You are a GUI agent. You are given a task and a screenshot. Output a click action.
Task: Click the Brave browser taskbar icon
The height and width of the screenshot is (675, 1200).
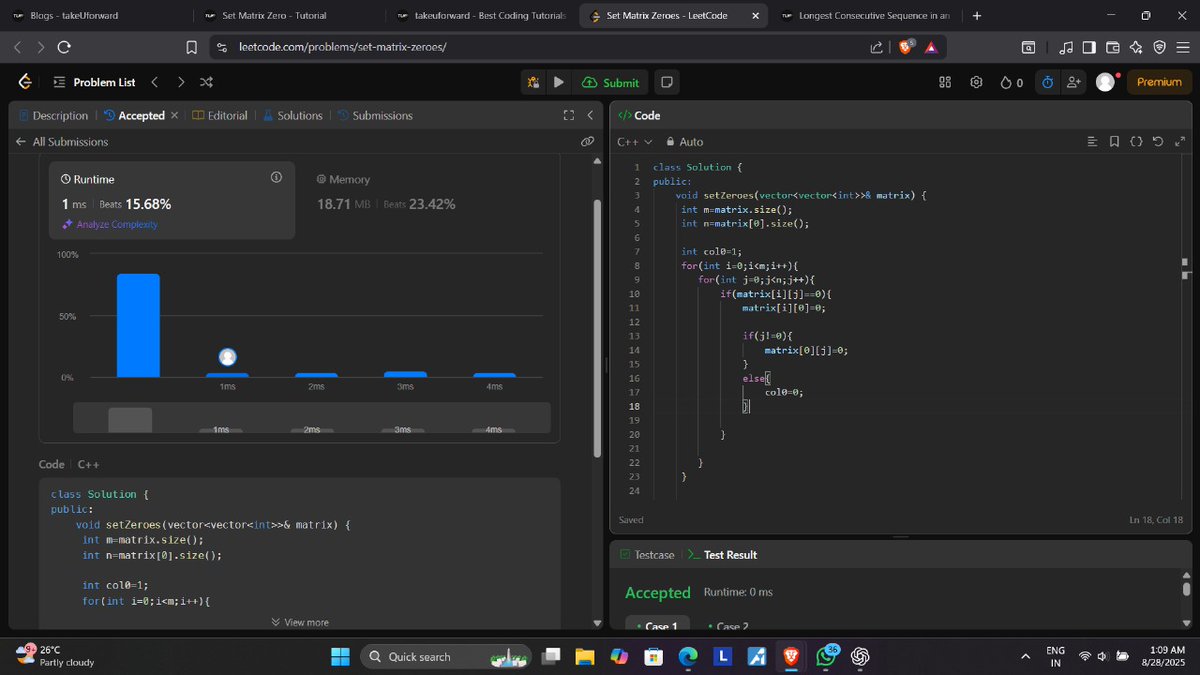point(791,657)
